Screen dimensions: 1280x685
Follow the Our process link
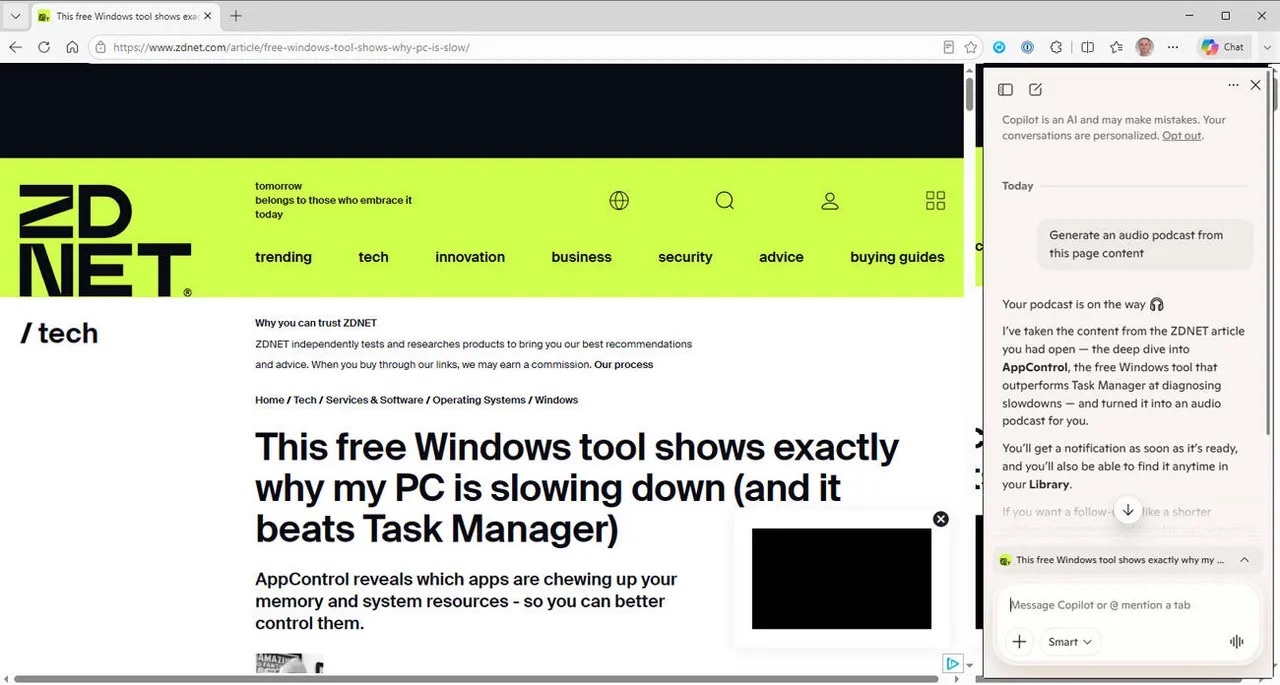pyautogui.click(x=623, y=365)
